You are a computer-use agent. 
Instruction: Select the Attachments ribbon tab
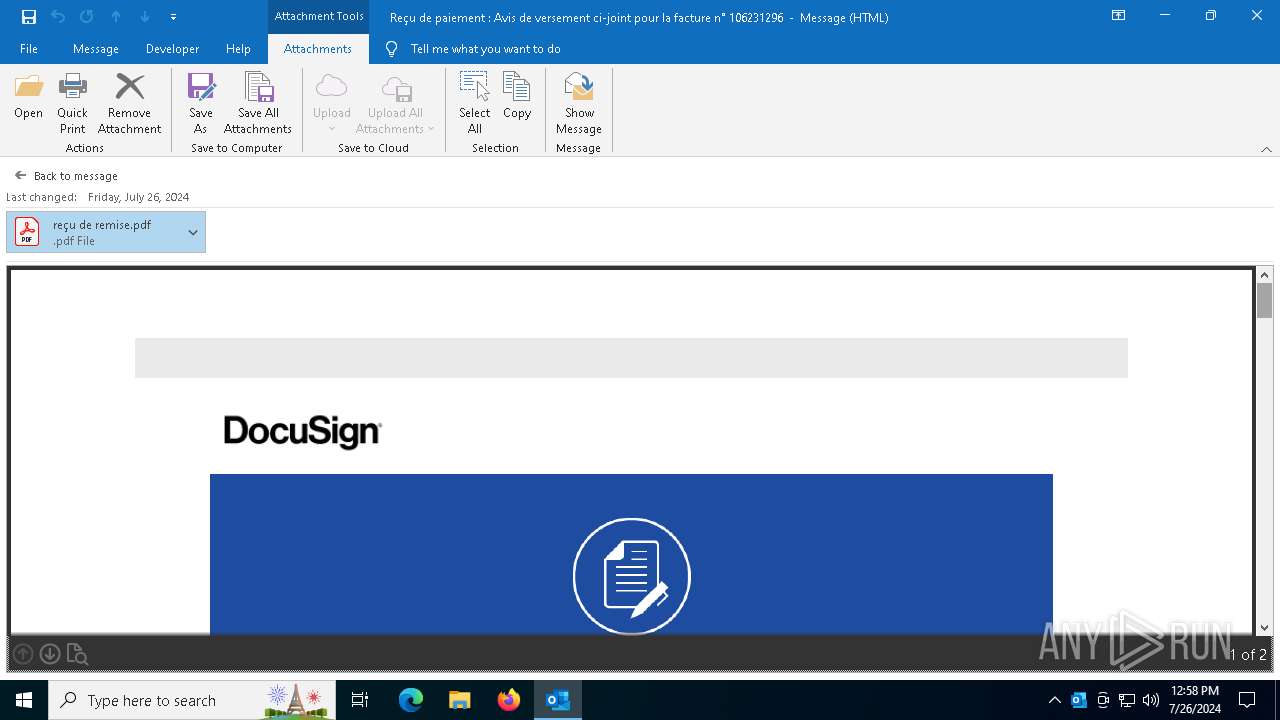click(318, 49)
